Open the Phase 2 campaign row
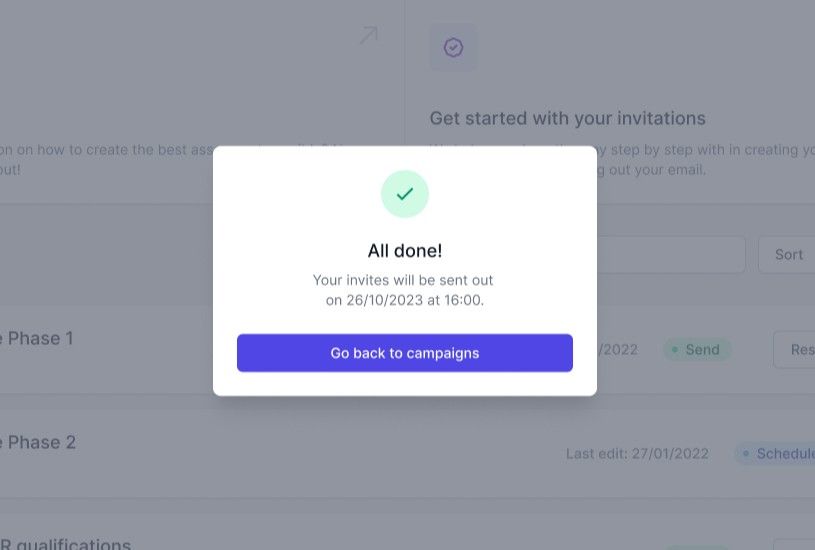Viewport: 815px width, 550px height. (40, 443)
